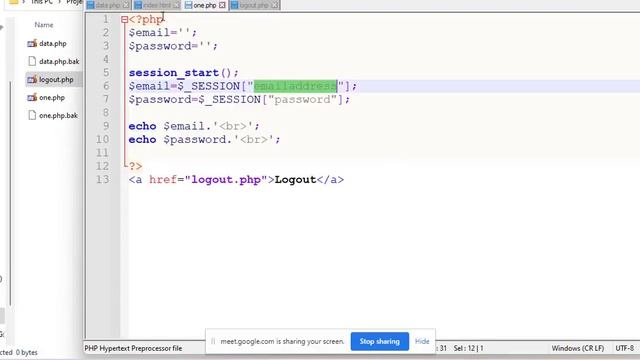Click the logout.php file icon
Viewport: 640px width, 360px height.
click(32, 79)
